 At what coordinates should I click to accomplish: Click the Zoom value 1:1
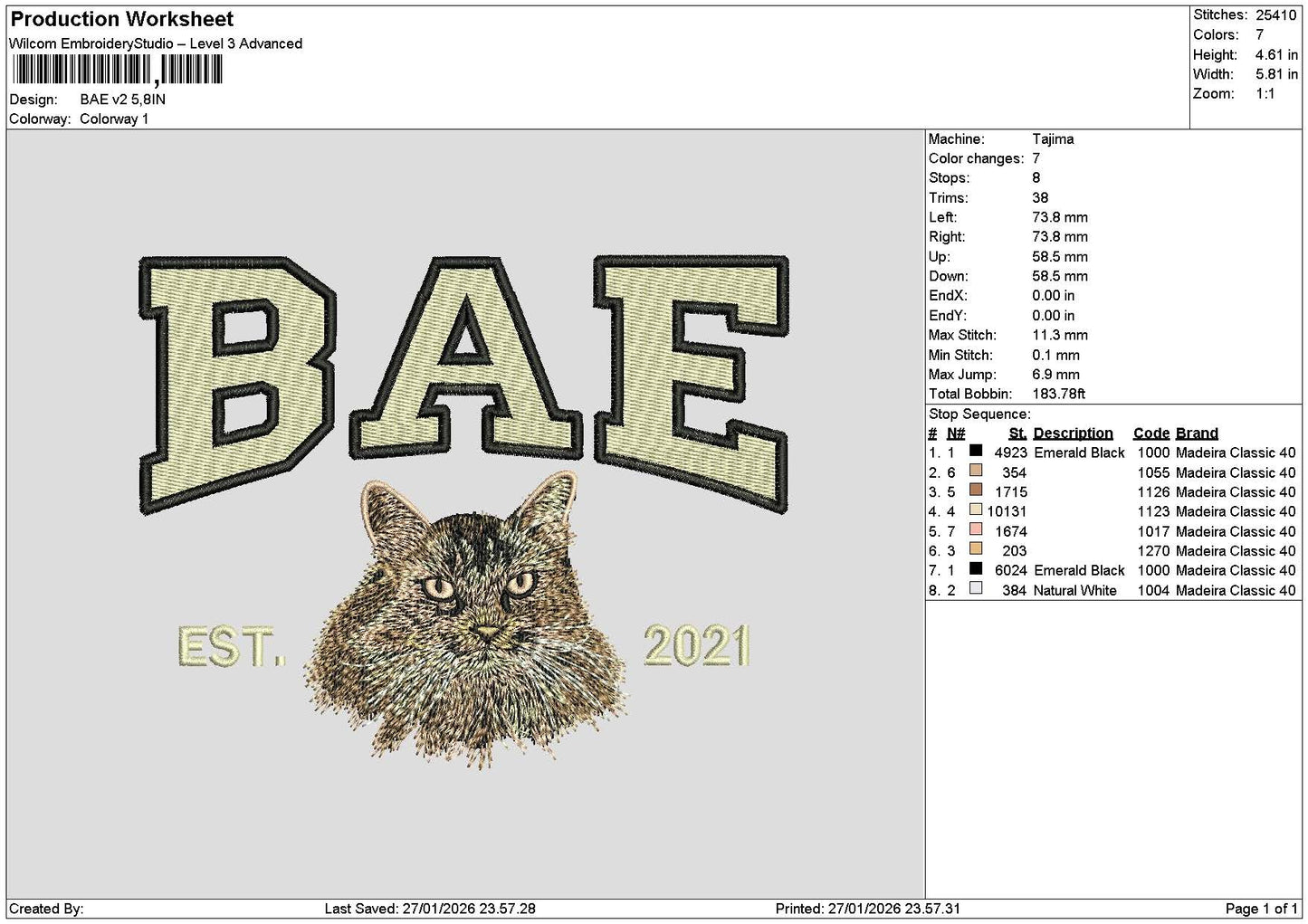pos(1265,94)
